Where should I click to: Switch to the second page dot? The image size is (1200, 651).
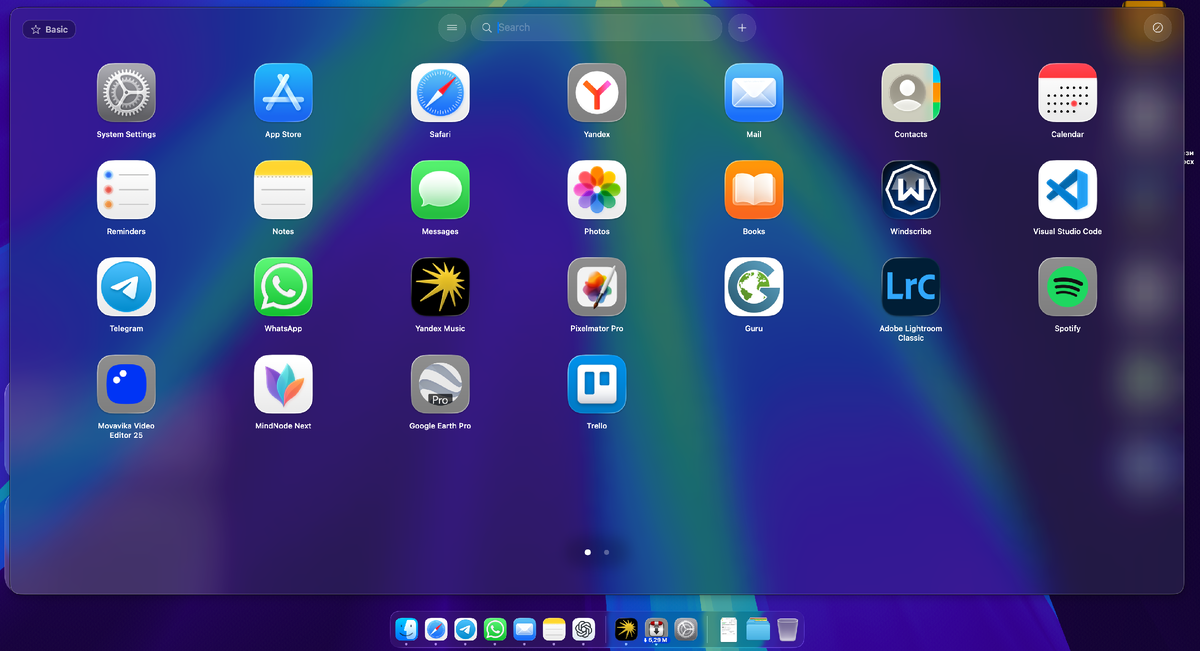(x=606, y=551)
